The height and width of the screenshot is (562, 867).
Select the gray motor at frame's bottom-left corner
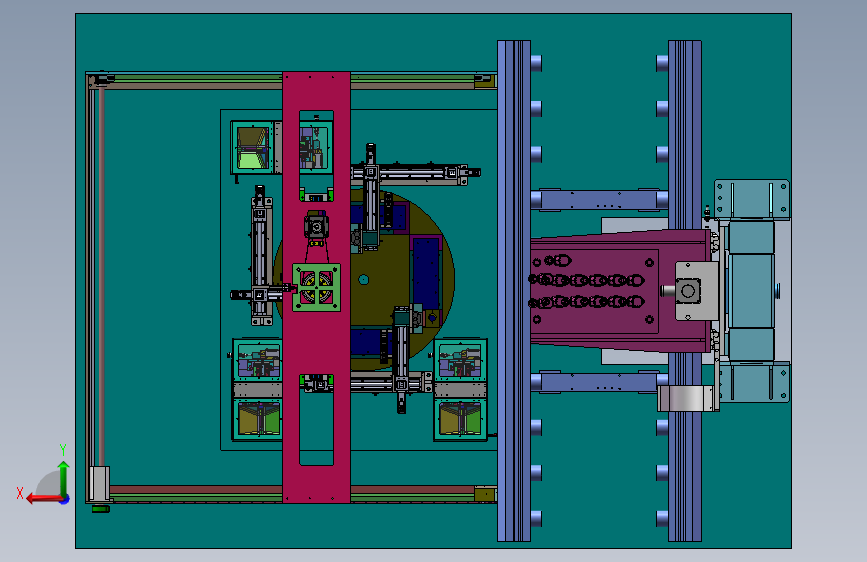[x=99, y=484]
